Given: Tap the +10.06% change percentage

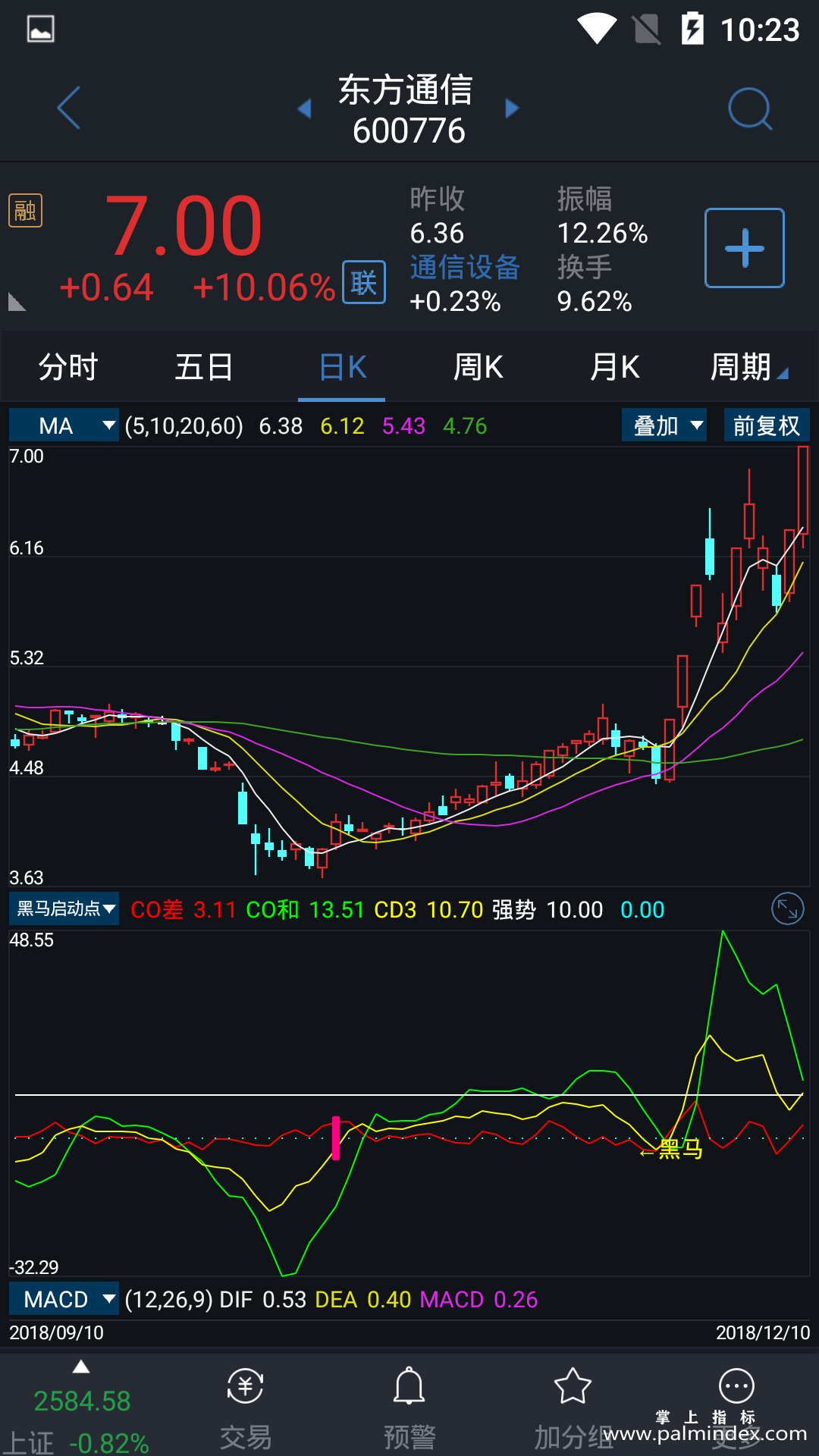Looking at the screenshot, I should pyautogui.click(x=264, y=287).
